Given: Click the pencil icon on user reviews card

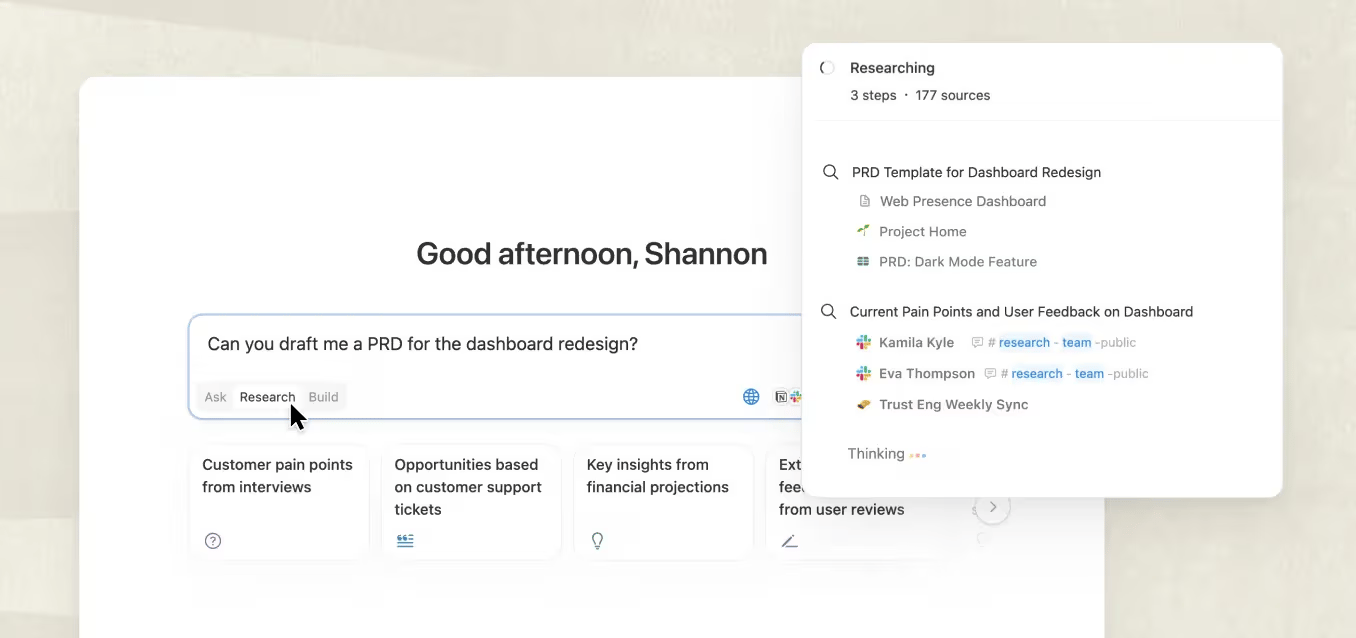Looking at the screenshot, I should click(x=789, y=541).
